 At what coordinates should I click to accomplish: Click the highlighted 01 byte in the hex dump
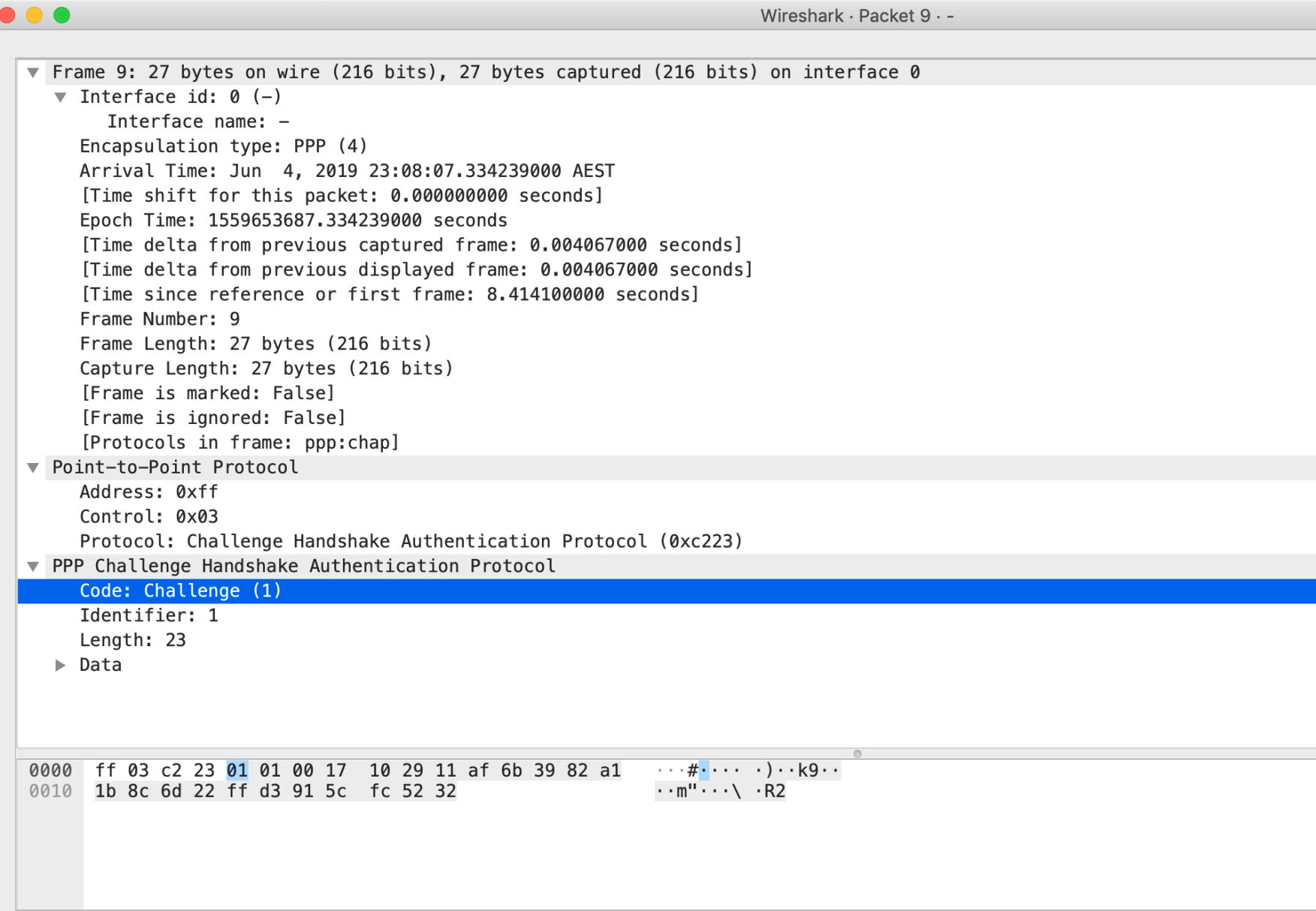[237, 770]
